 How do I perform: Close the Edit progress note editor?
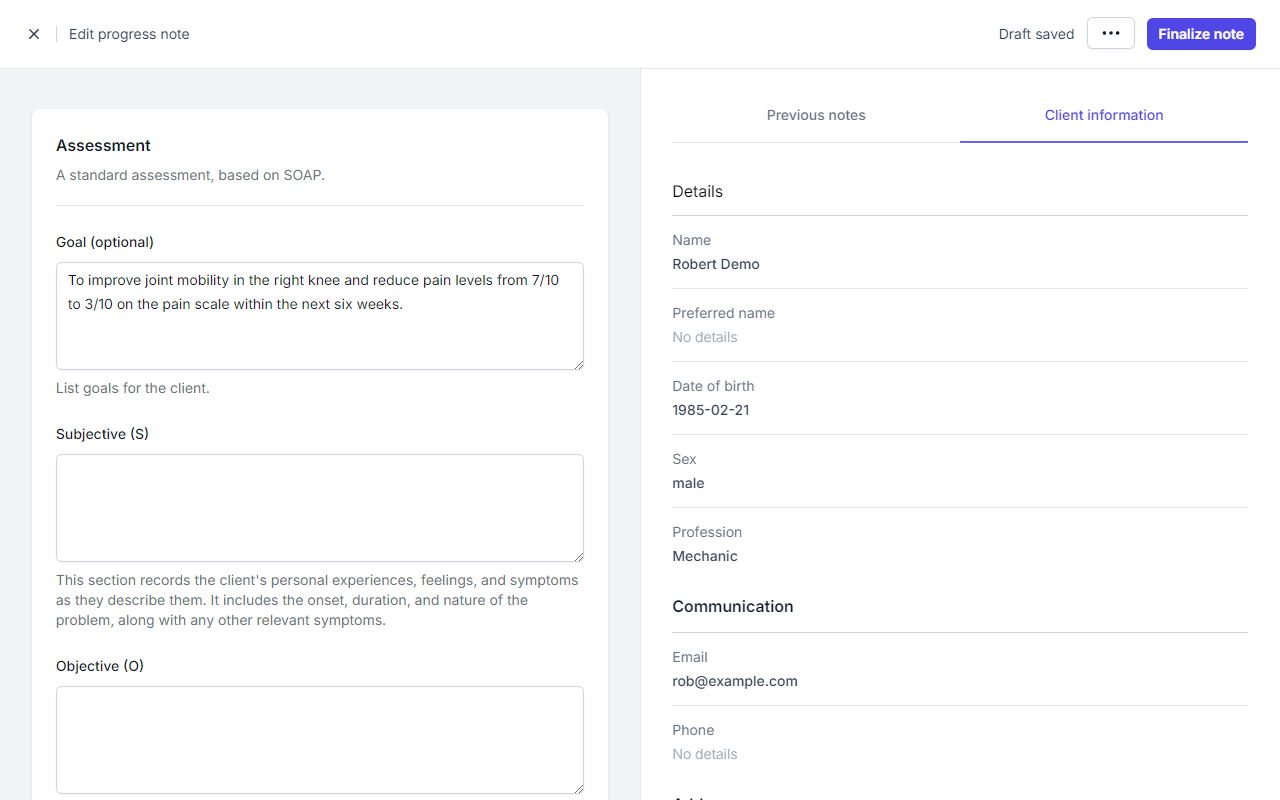click(x=34, y=34)
